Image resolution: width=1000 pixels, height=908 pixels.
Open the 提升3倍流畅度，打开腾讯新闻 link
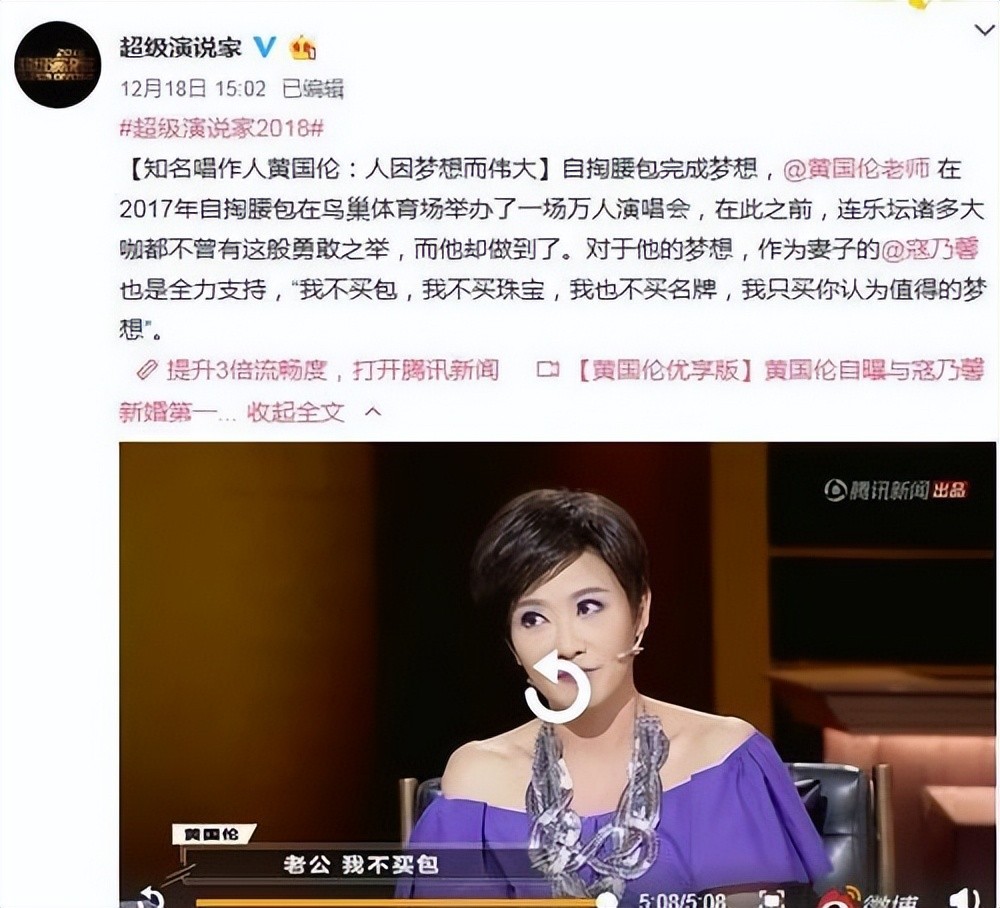[332, 370]
